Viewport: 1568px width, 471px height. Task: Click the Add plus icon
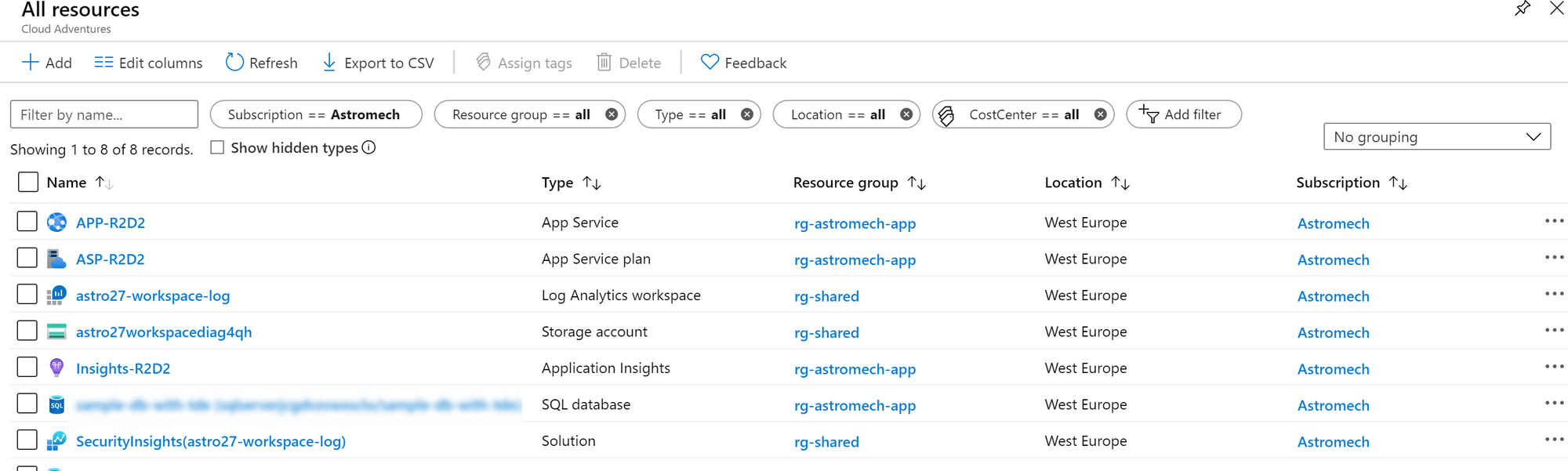pos(30,63)
